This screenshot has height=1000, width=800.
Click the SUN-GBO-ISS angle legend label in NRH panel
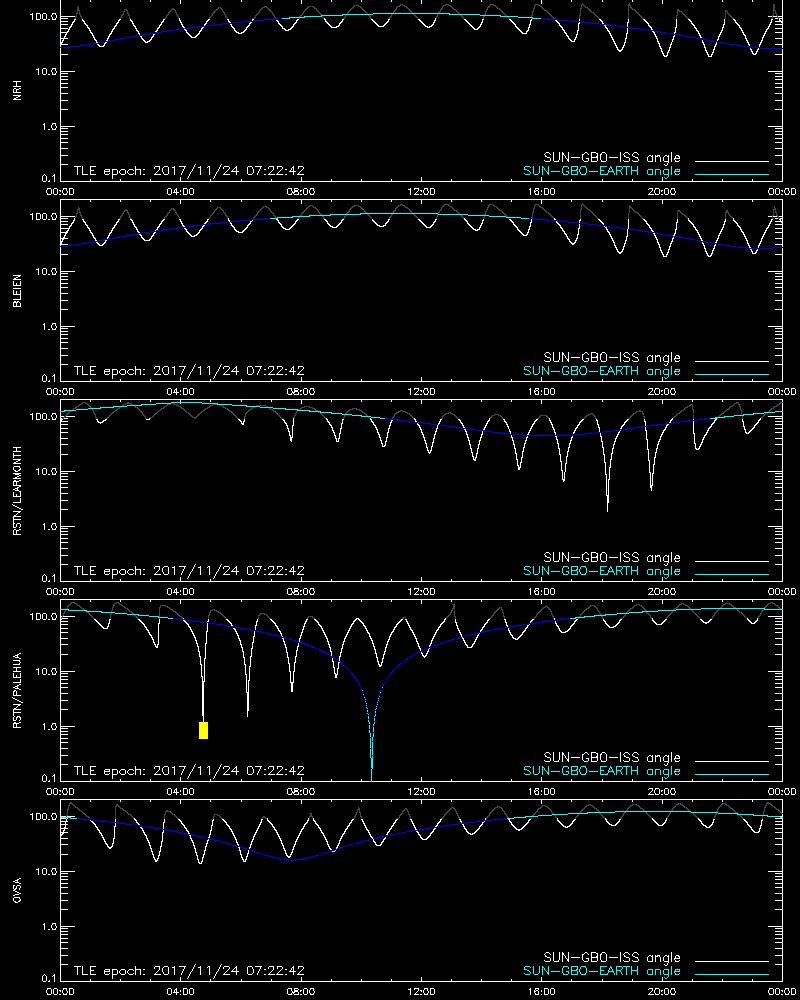[x=612, y=158]
